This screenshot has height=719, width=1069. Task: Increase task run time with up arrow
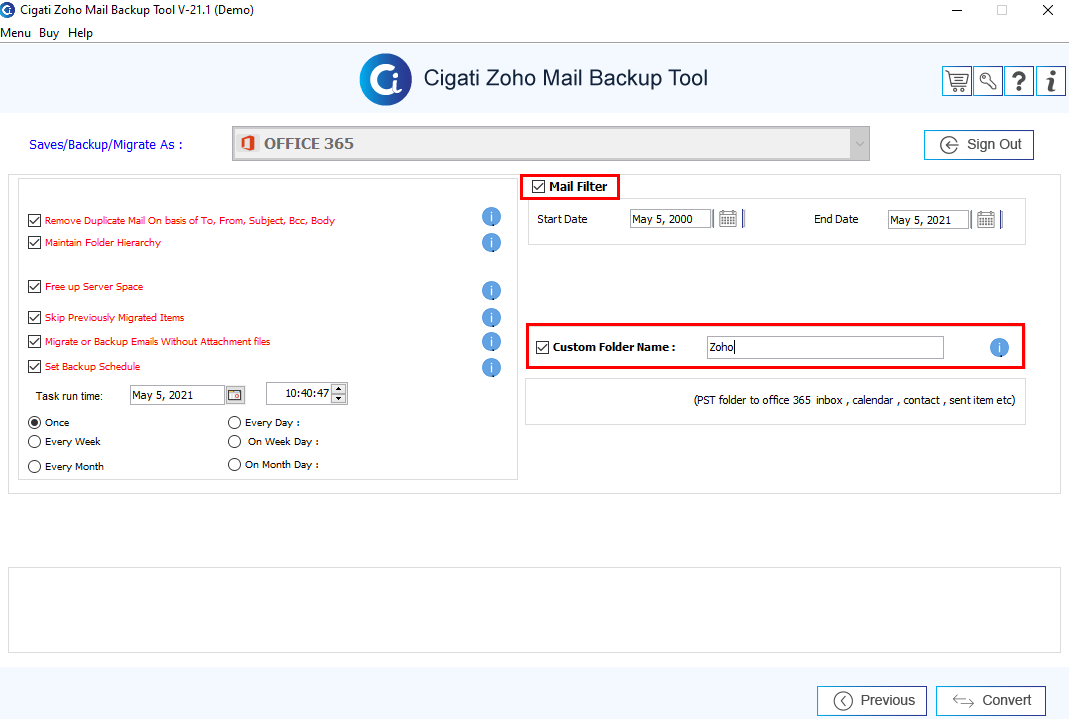(x=339, y=389)
